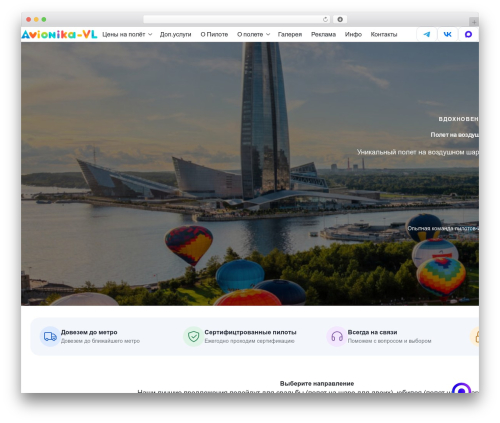500x423 pixels.
Task: Open Доп.услуги menu item
Action: coord(175,34)
